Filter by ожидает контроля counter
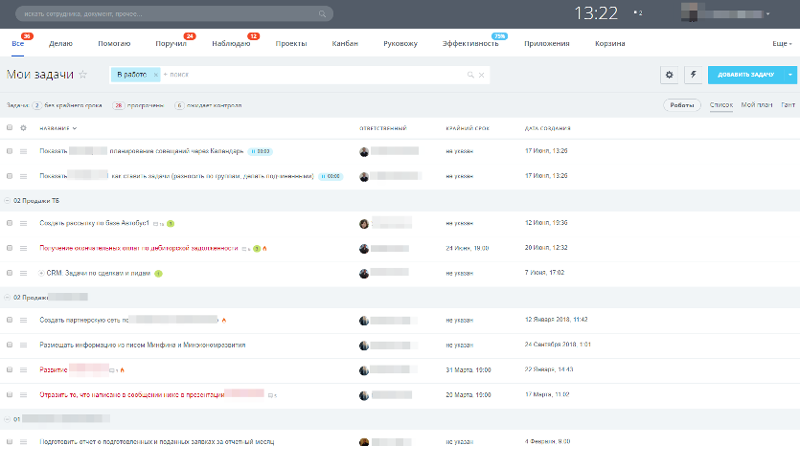Screen dimensions: 800x466 (x=208, y=106)
